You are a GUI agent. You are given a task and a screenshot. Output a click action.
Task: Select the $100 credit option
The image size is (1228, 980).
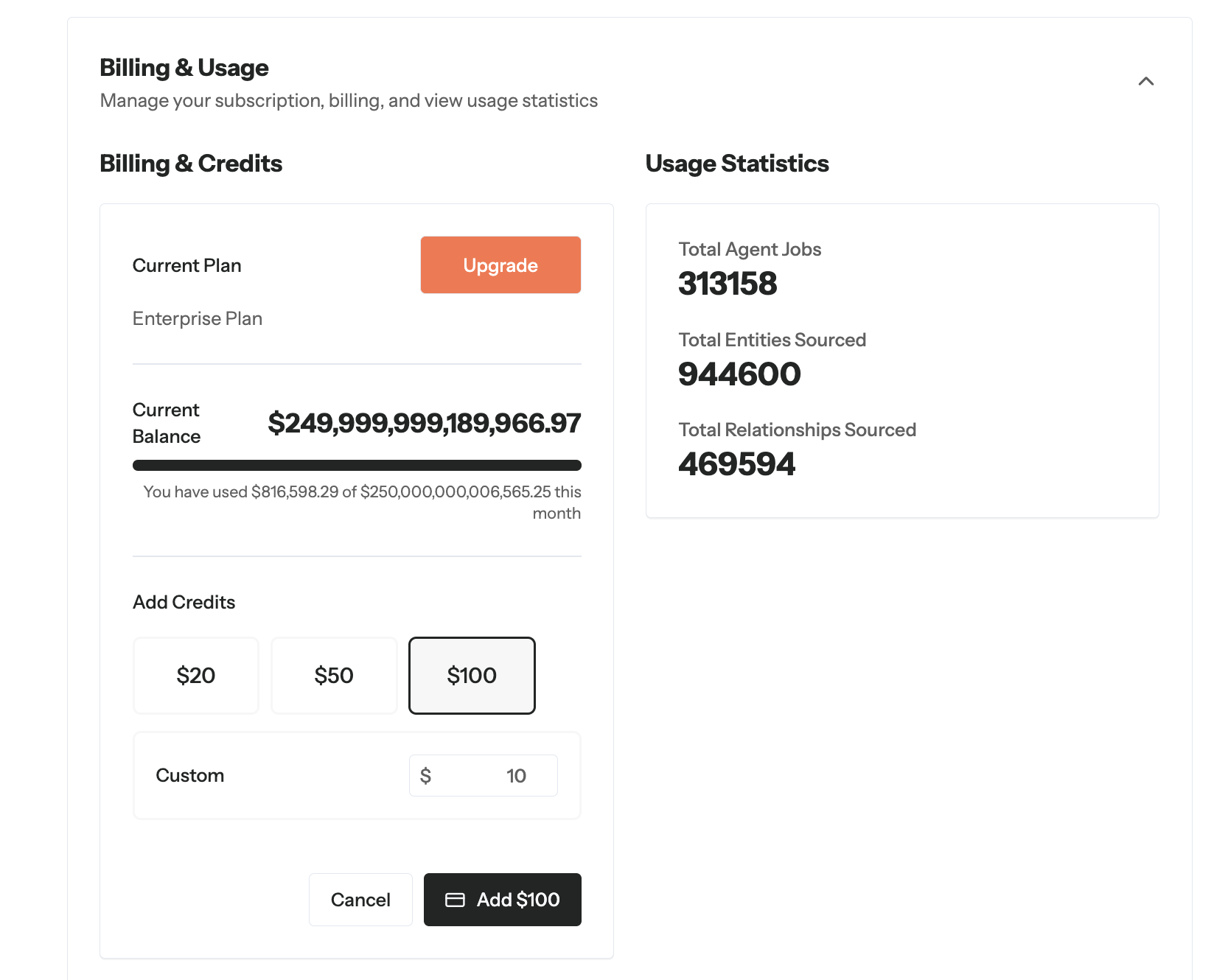(x=472, y=676)
